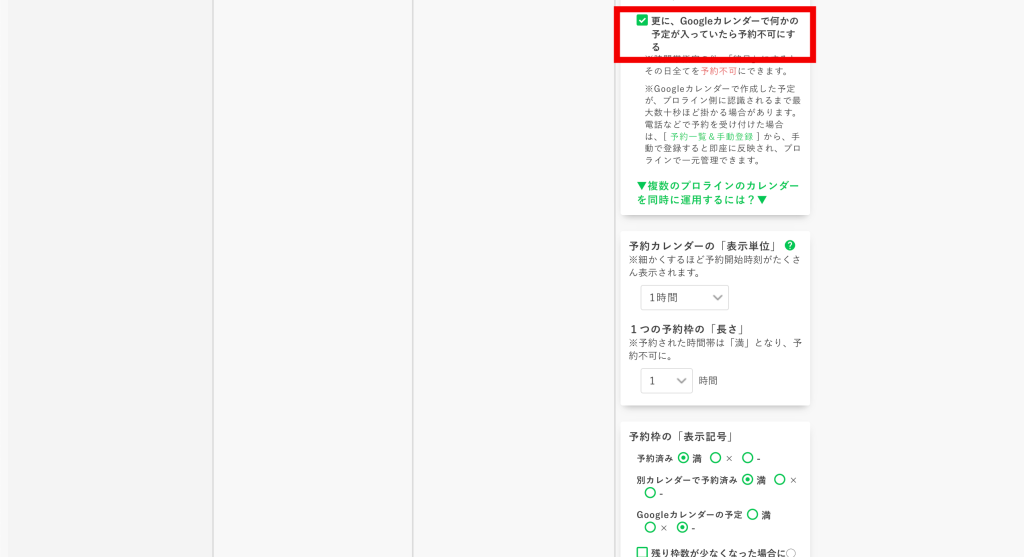Select 満 for 別カレンダーで予約済み
This screenshot has height=557, width=1024.
748,479
